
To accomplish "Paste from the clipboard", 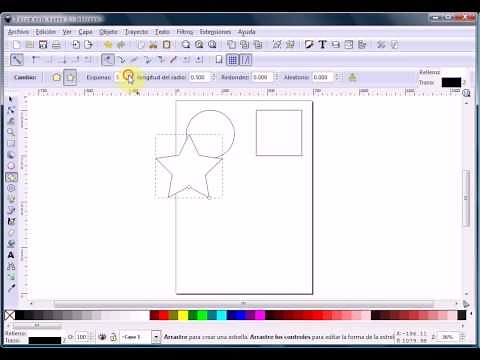I will (x=166, y=44).
